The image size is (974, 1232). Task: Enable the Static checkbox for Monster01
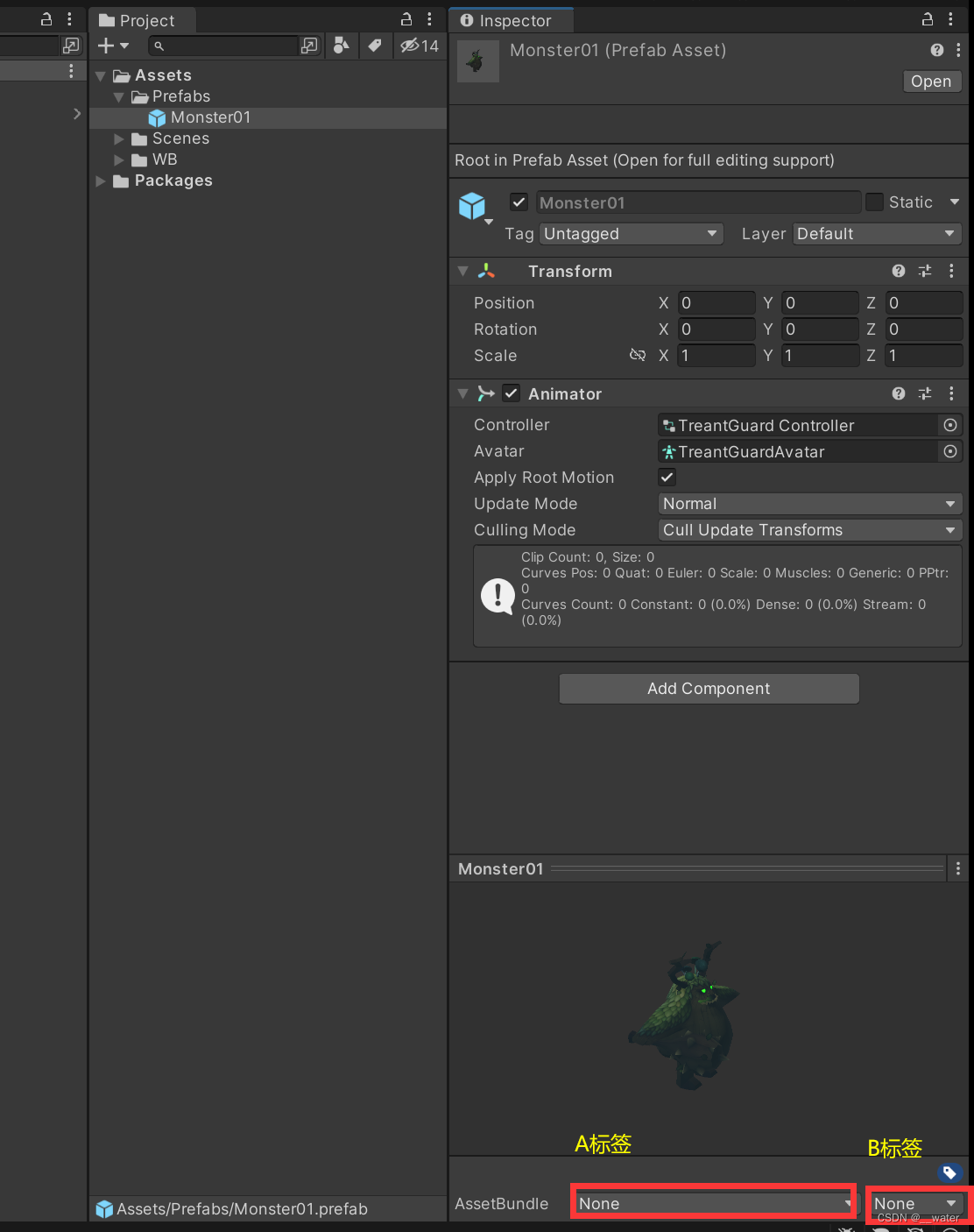coord(874,202)
